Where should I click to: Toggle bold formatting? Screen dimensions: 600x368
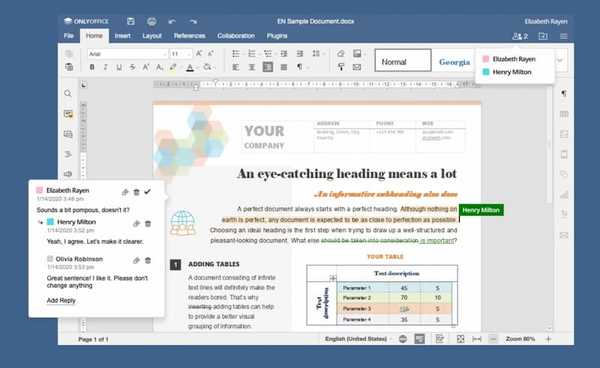coord(92,67)
